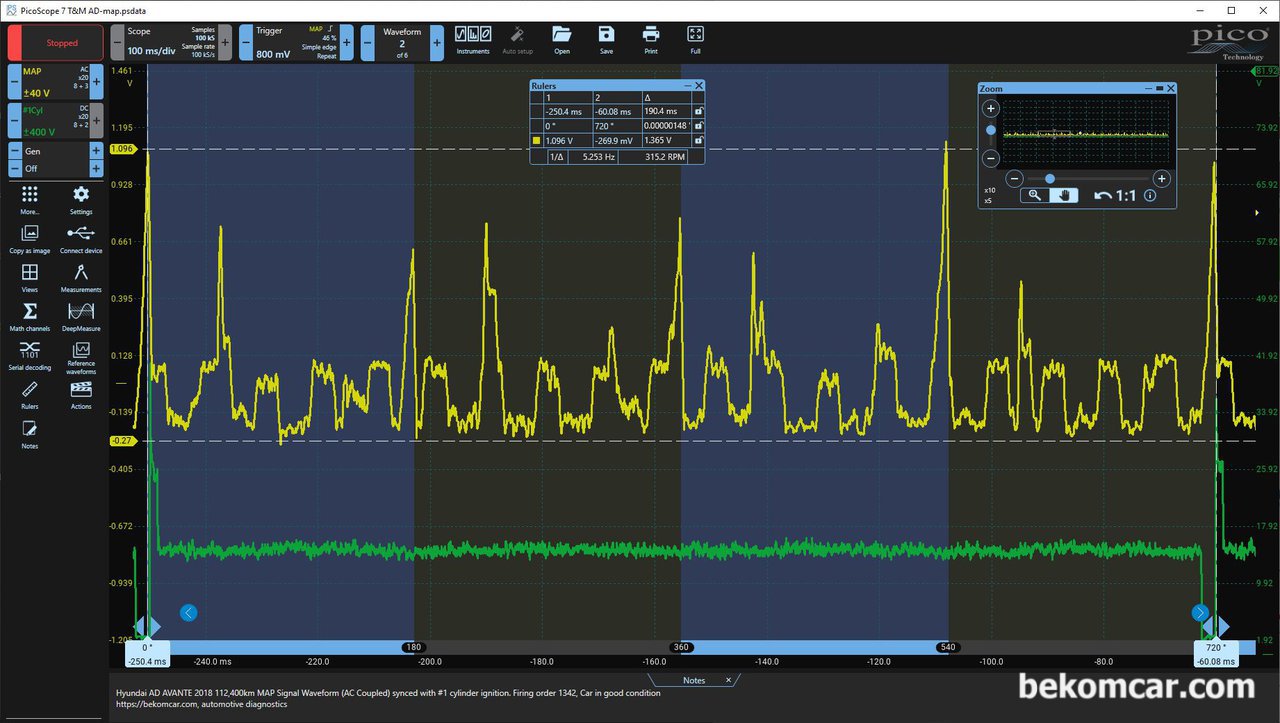Click the vertical zoom slider handle
This screenshot has height=723, width=1280.
point(991,130)
